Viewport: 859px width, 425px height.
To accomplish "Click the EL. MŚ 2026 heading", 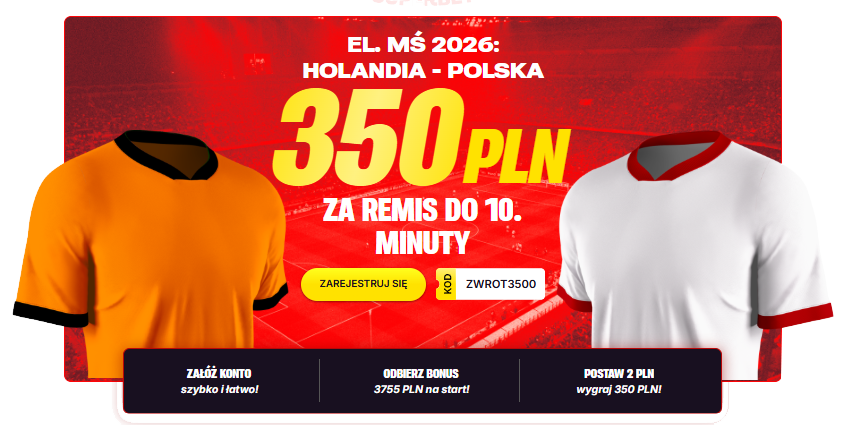I will click(423, 45).
